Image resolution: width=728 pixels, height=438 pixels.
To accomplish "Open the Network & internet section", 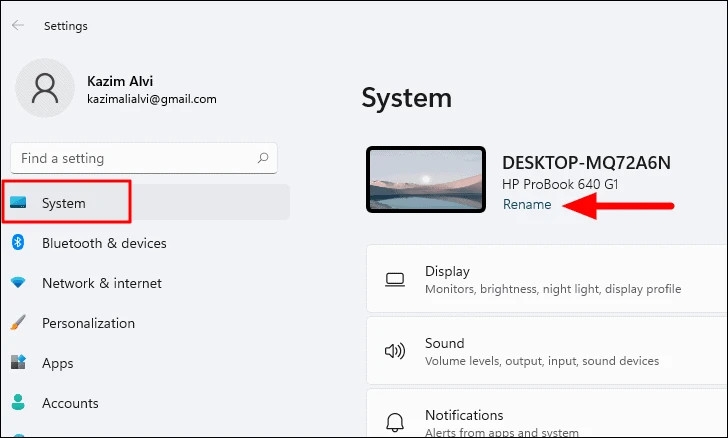I will click(102, 283).
